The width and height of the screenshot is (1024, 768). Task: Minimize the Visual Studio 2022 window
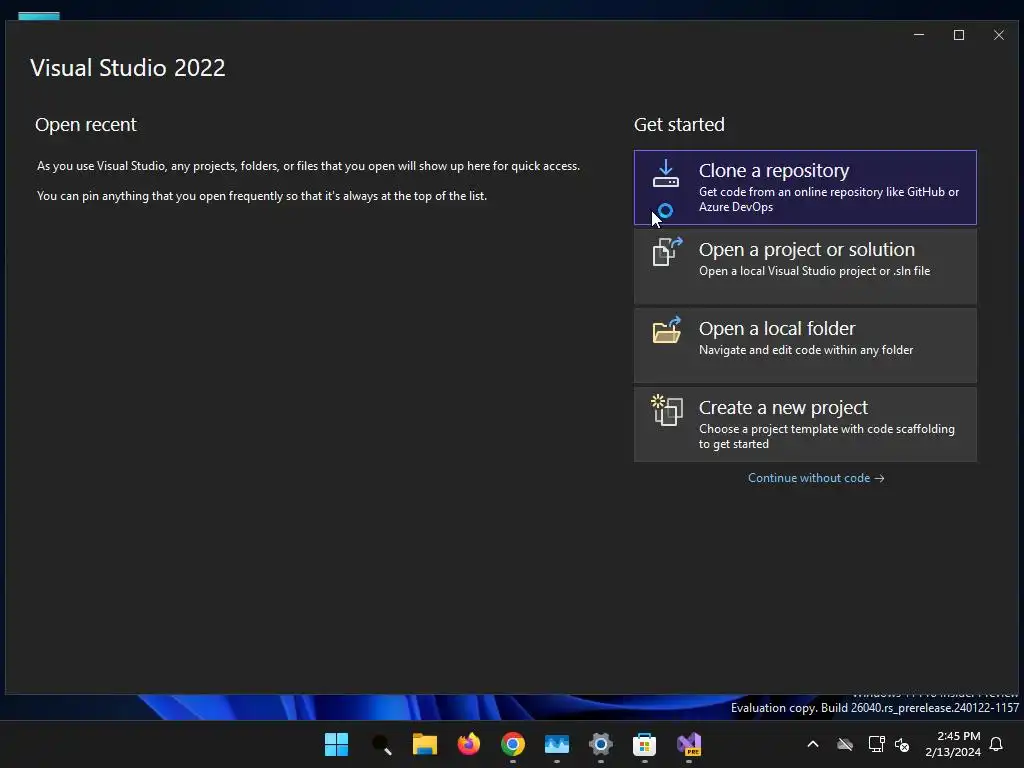point(919,35)
